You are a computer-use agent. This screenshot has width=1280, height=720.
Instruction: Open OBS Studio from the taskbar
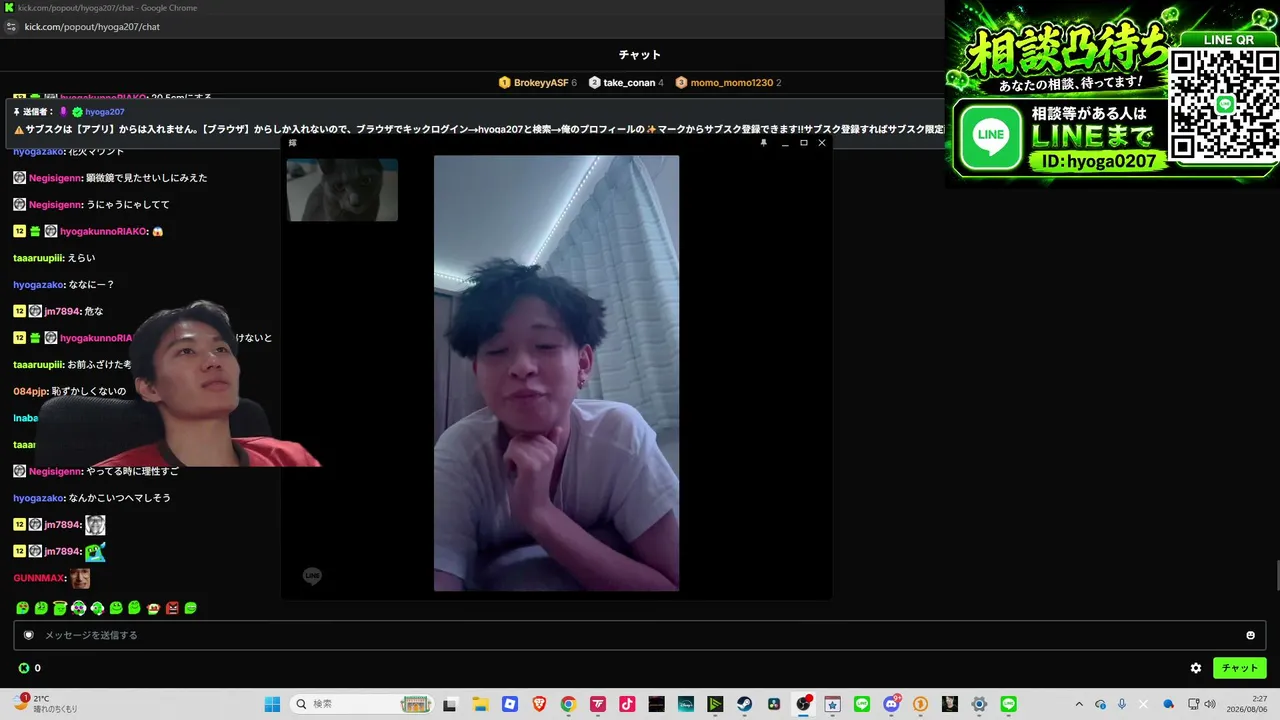coord(803,704)
